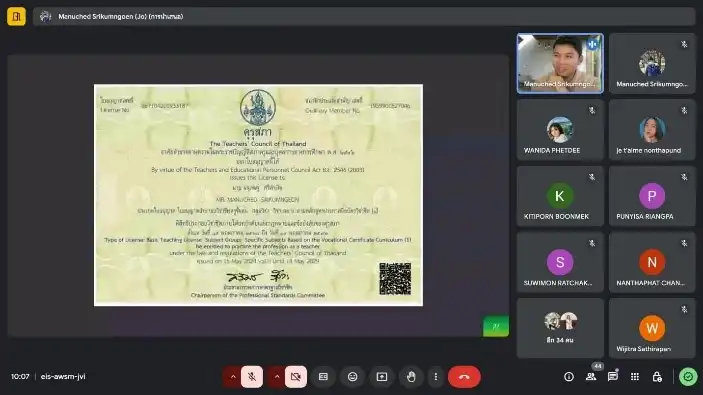This screenshot has width=703, height=395.
Task: Select WANIDA PHETDEE participant tile
Action: coord(560,130)
